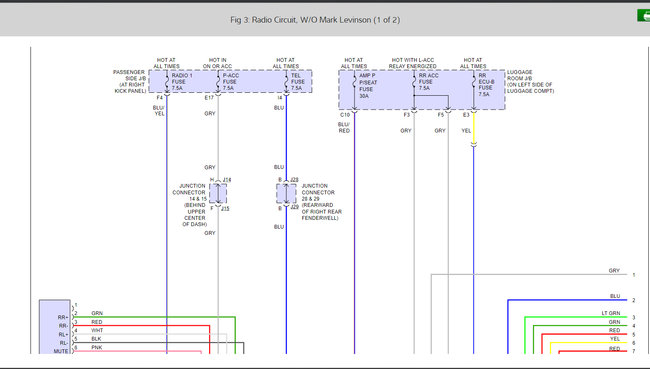The width and height of the screenshot is (650, 369).
Task: Click 'HOT WITH L-ACC RELAY ENERGIZED' text
Action: [x=412, y=63]
